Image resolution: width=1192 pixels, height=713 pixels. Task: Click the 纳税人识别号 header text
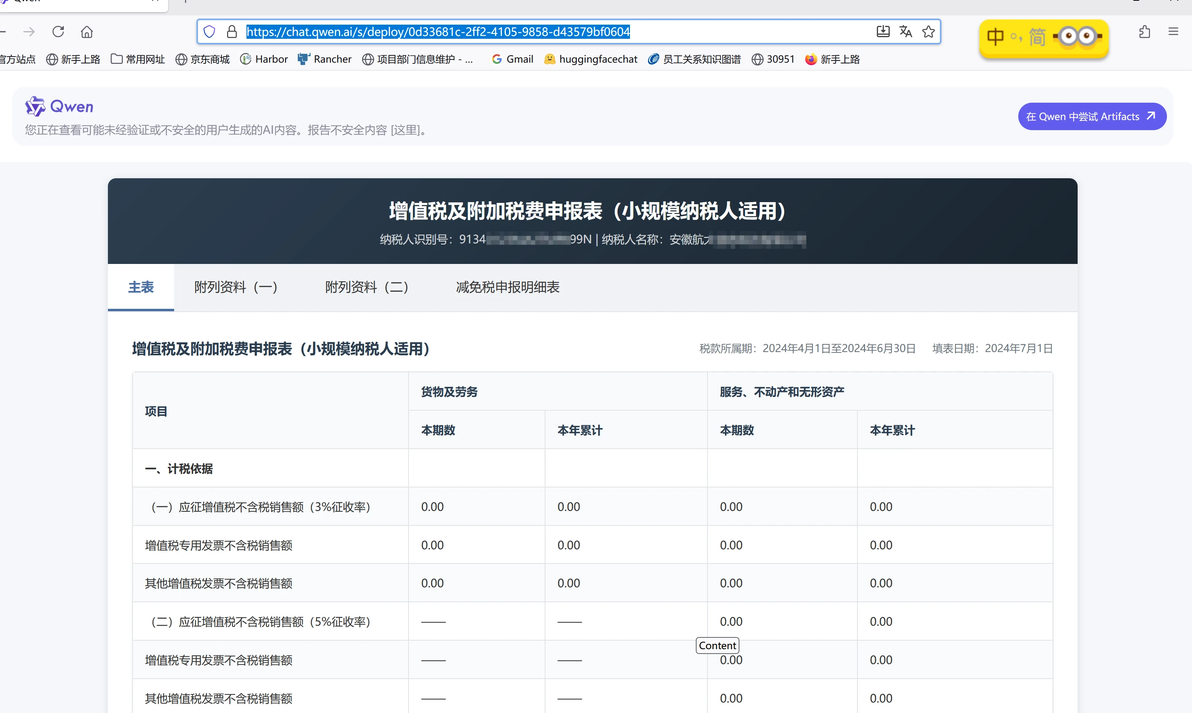coord(486,239)
